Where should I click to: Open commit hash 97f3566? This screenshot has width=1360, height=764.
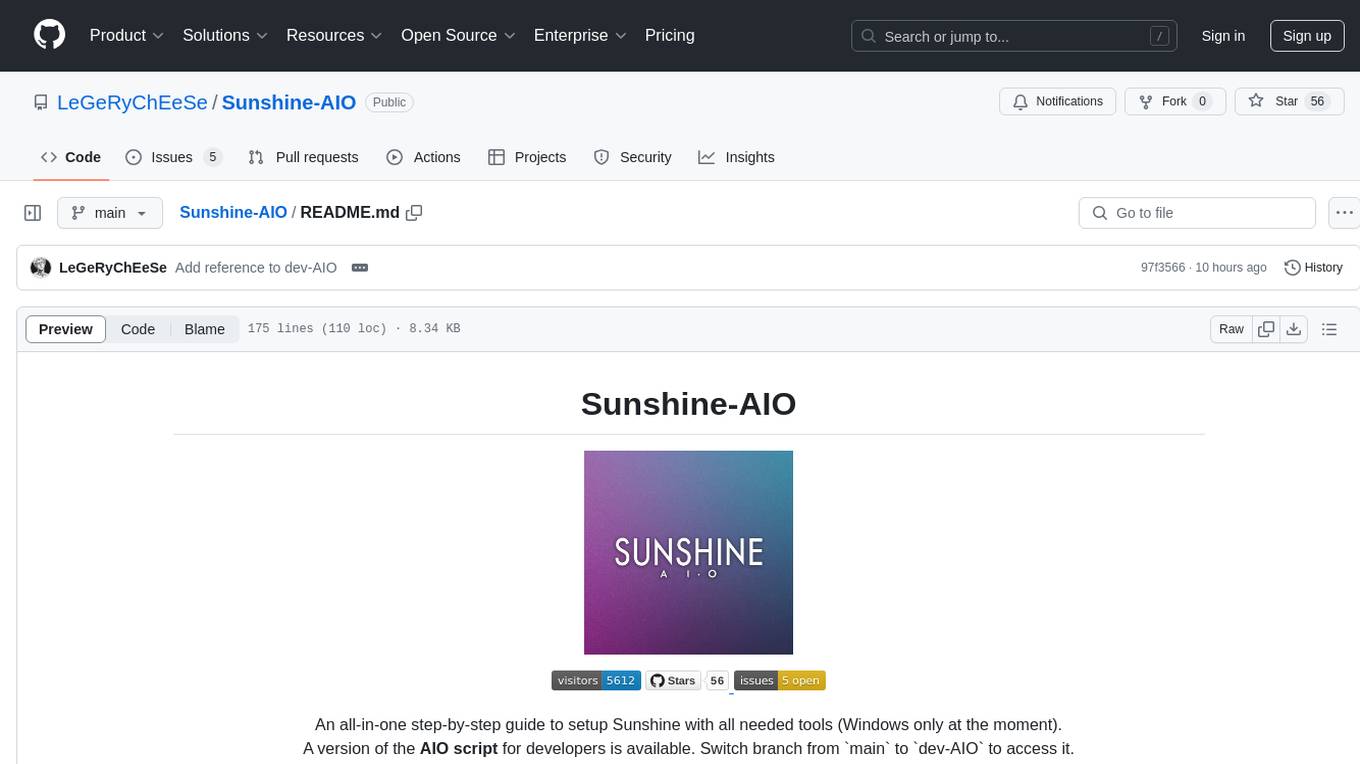(1163, 268)
